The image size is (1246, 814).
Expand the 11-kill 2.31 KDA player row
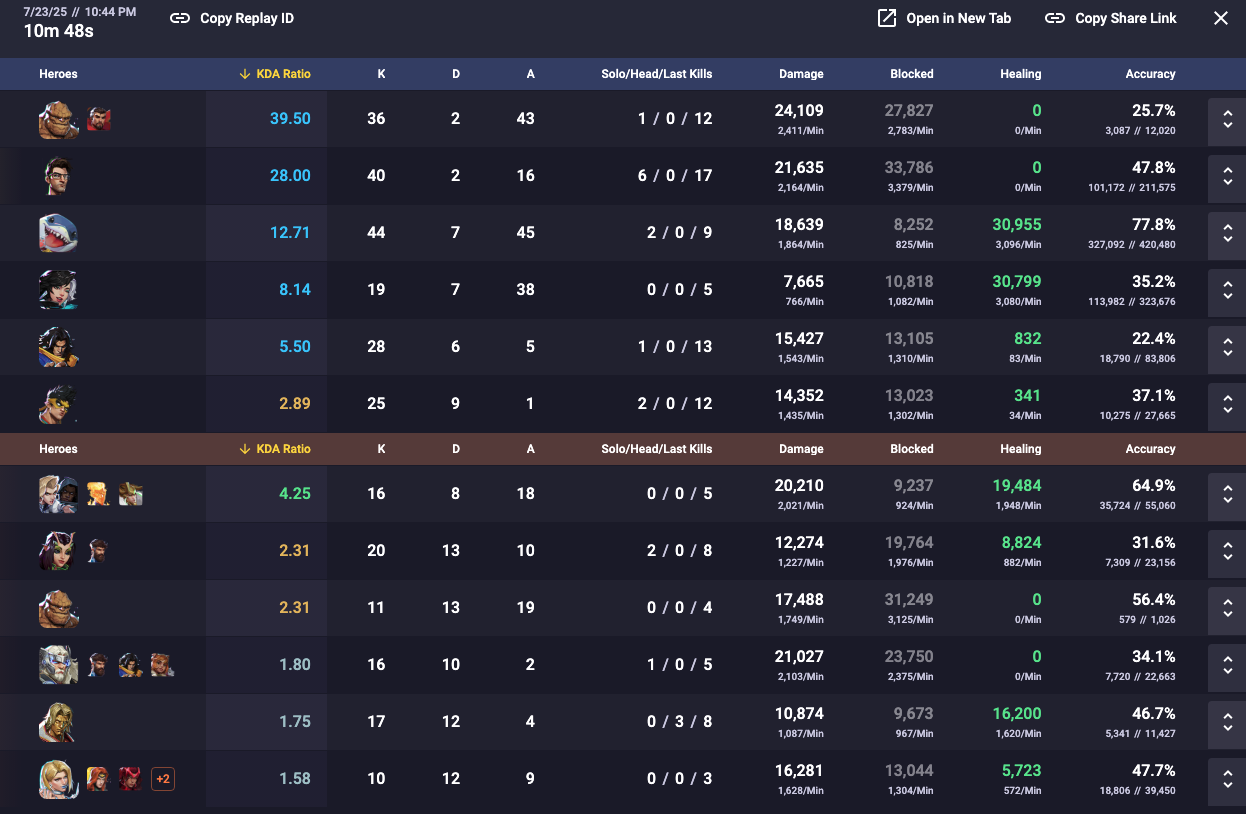click(1227, 608)
